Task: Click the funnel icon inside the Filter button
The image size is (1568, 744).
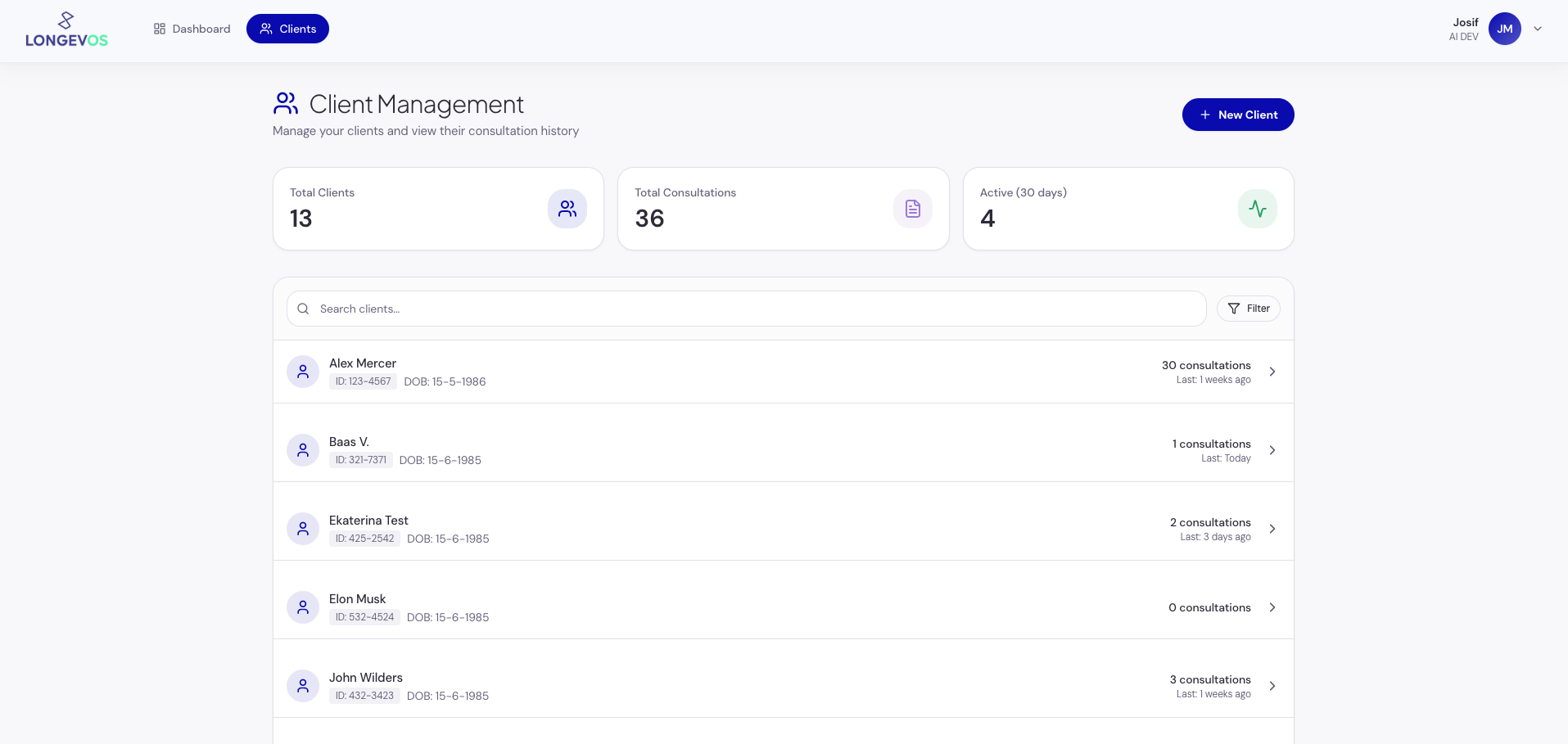Action: (1233, 309)
